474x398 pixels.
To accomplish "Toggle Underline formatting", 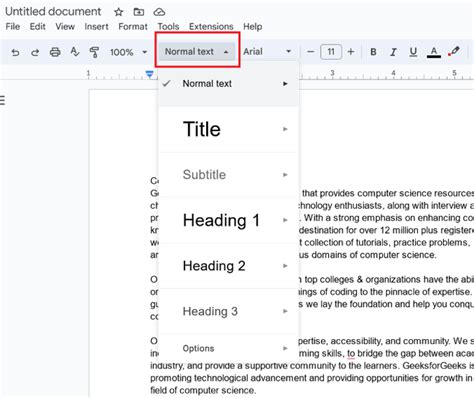I will click(413, 52).
